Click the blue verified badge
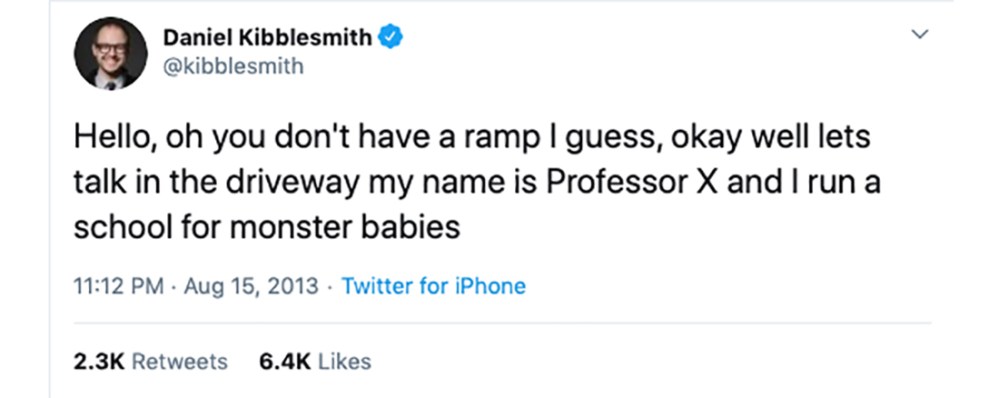 (x=391, y=37)
